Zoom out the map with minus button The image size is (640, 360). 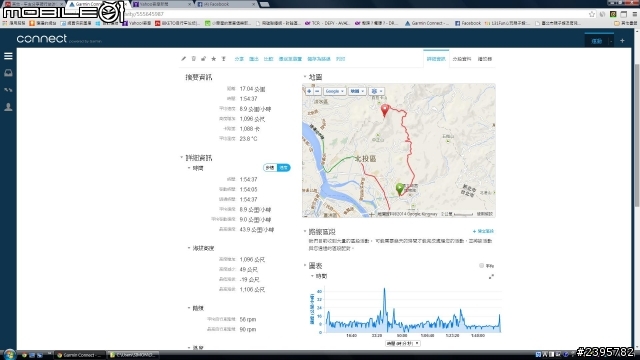click(x=317, y=91)
